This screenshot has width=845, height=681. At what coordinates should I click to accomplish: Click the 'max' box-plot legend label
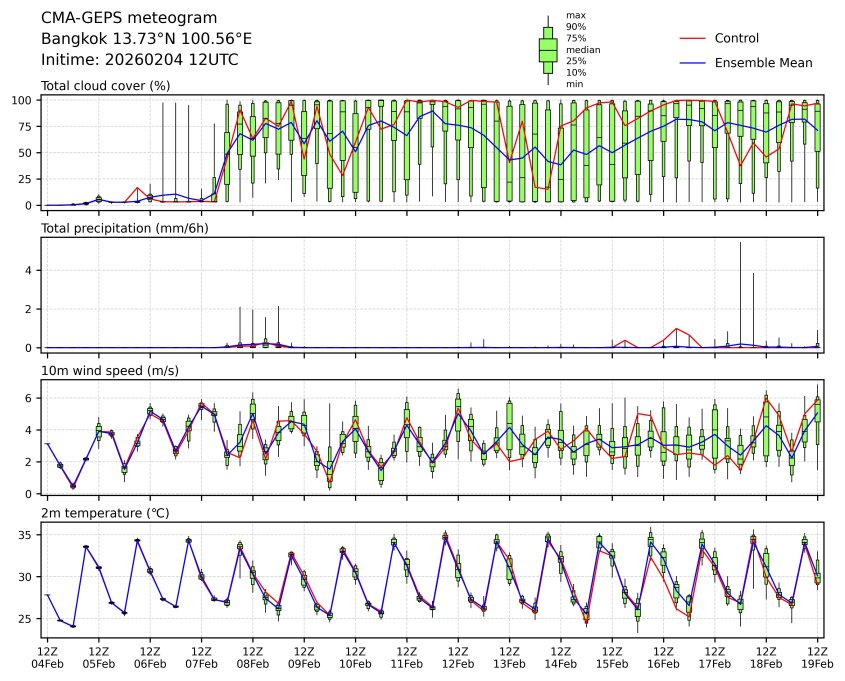point(575,15)
